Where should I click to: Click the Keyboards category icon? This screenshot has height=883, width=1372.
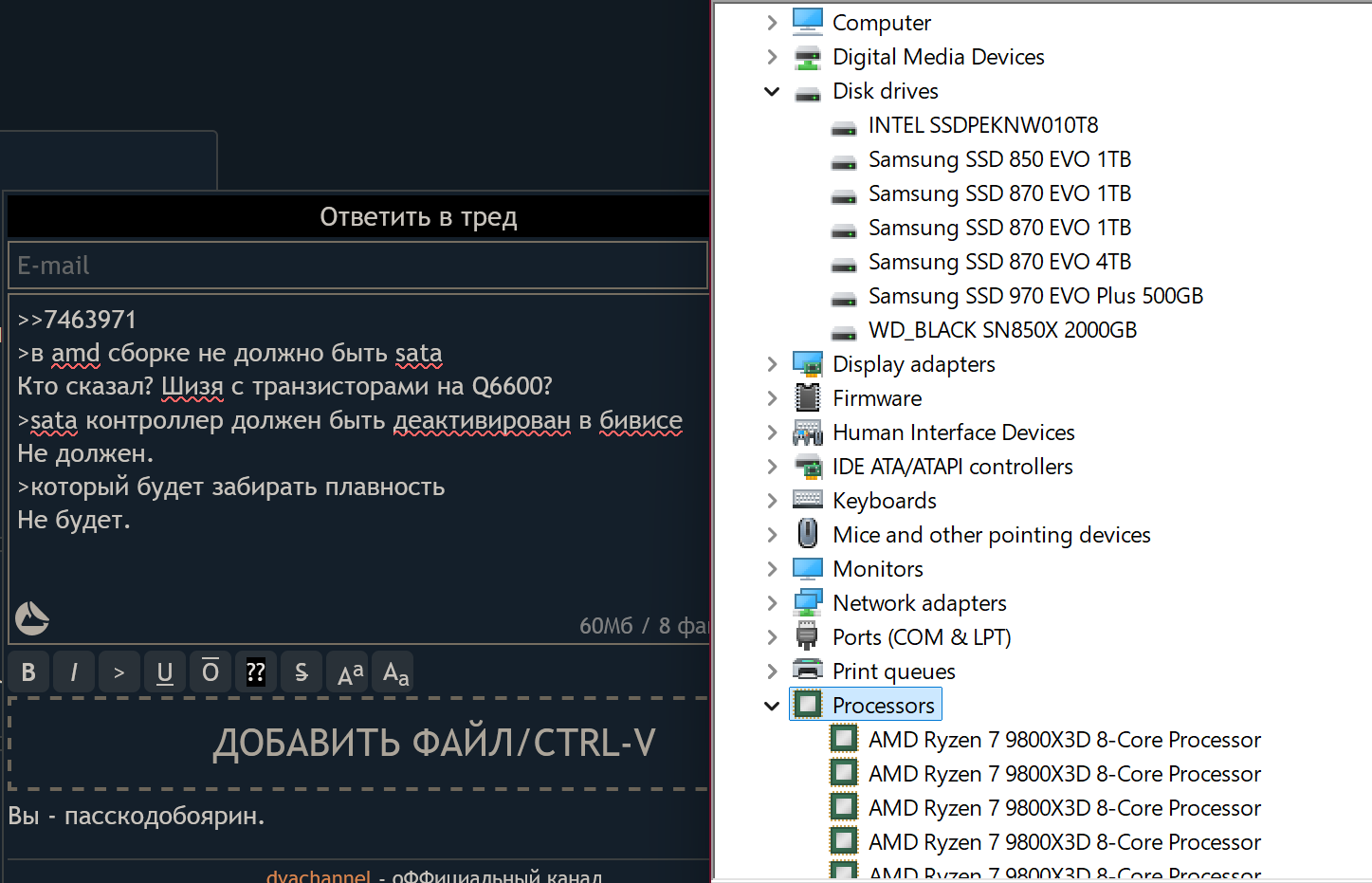coord(808,500)
